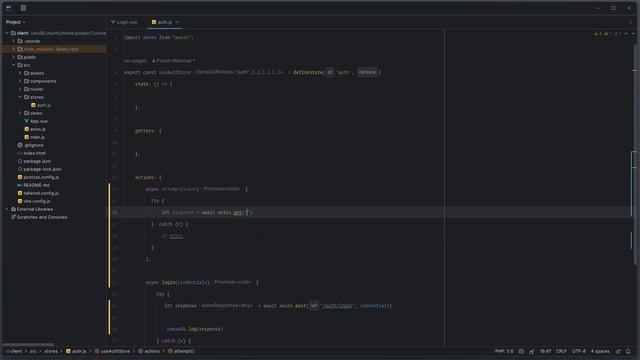640x360 pixels.
Task: Collapse the client project root folder
Action: pos(7,33)
